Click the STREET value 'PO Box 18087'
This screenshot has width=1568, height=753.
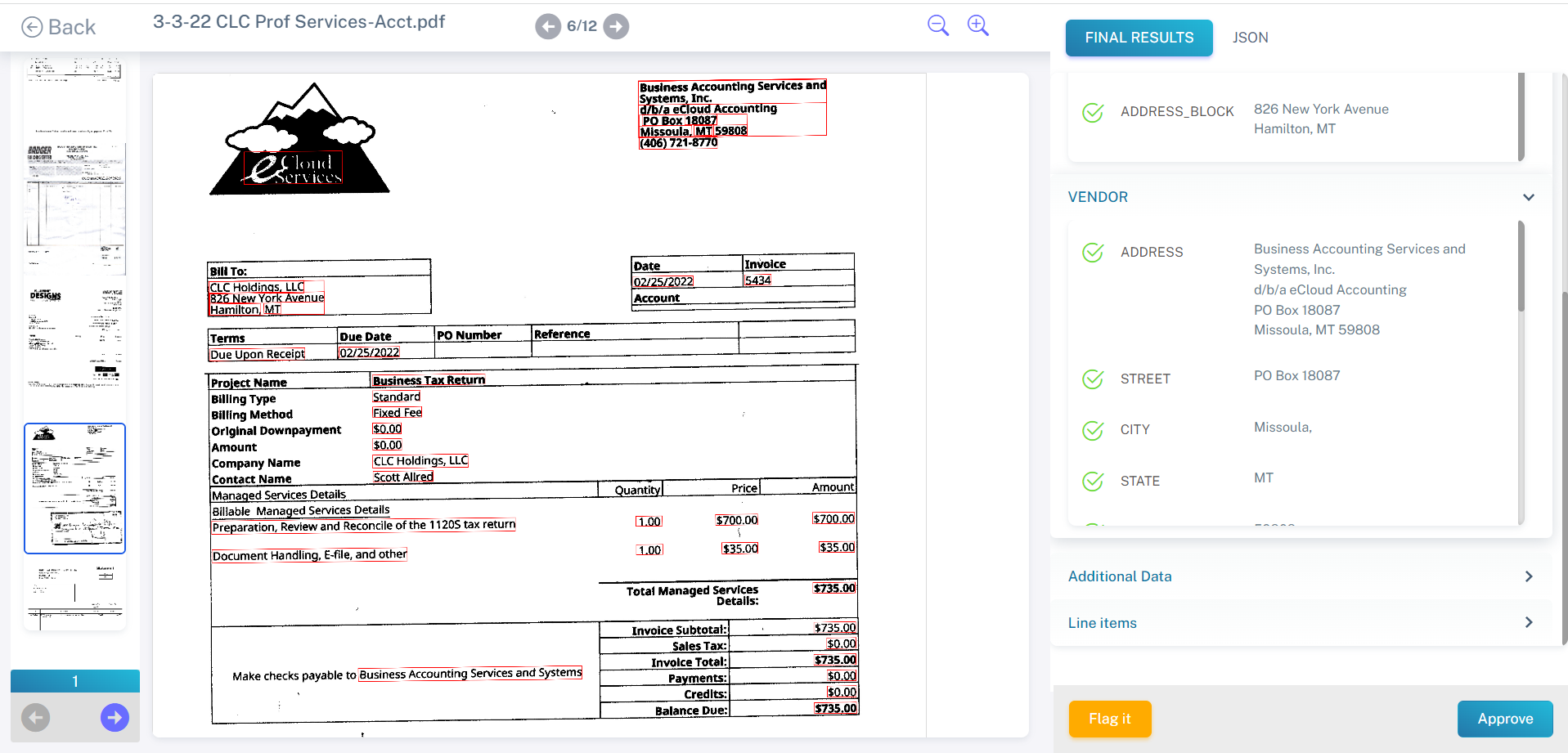1296,376
